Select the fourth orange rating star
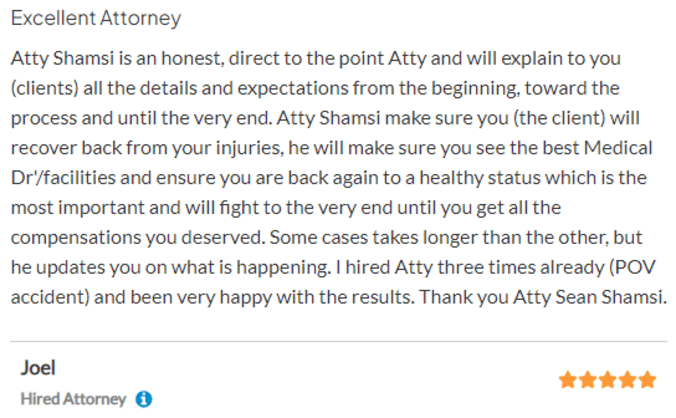 627,380
